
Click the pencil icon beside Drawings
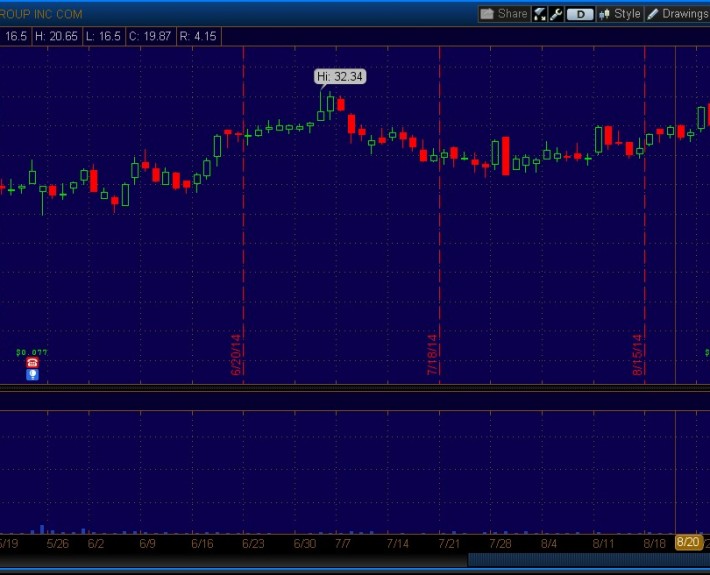pyautogui.click(x=653, y=14)
